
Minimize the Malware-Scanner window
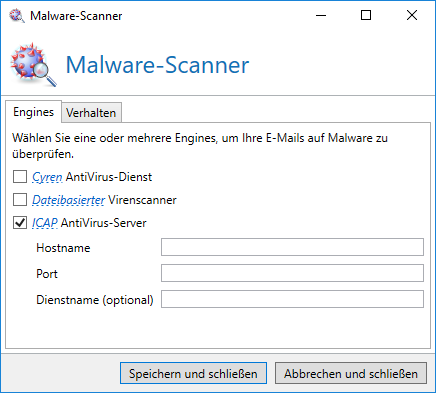point(321,15)
